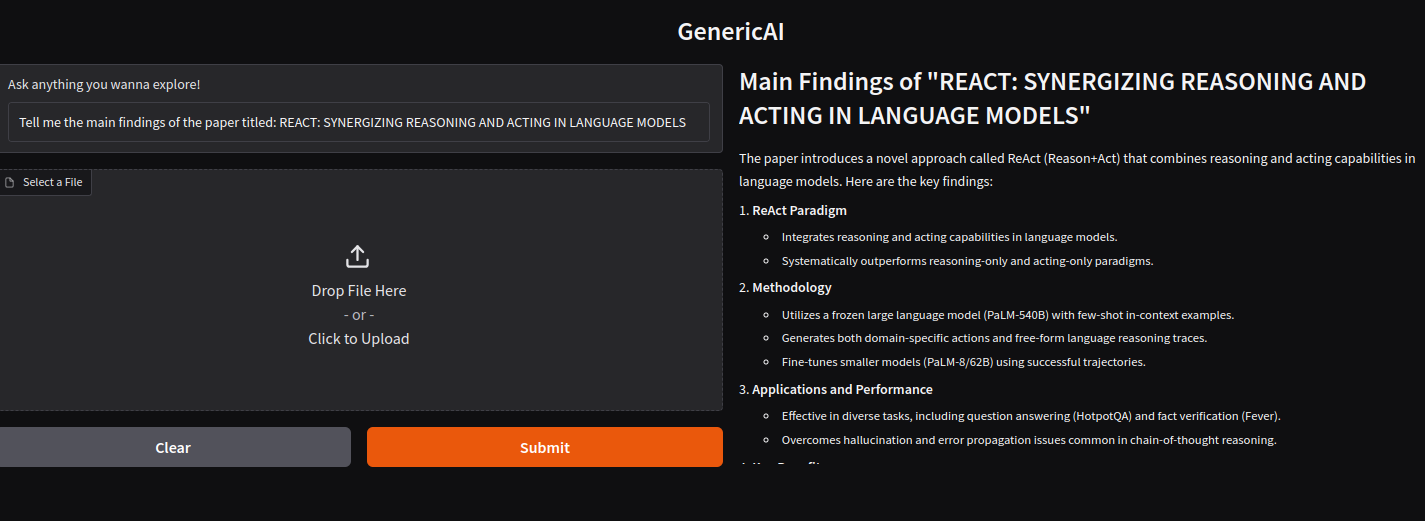Click the GenericAI page title
The image size is (1425, 521).
730,31
